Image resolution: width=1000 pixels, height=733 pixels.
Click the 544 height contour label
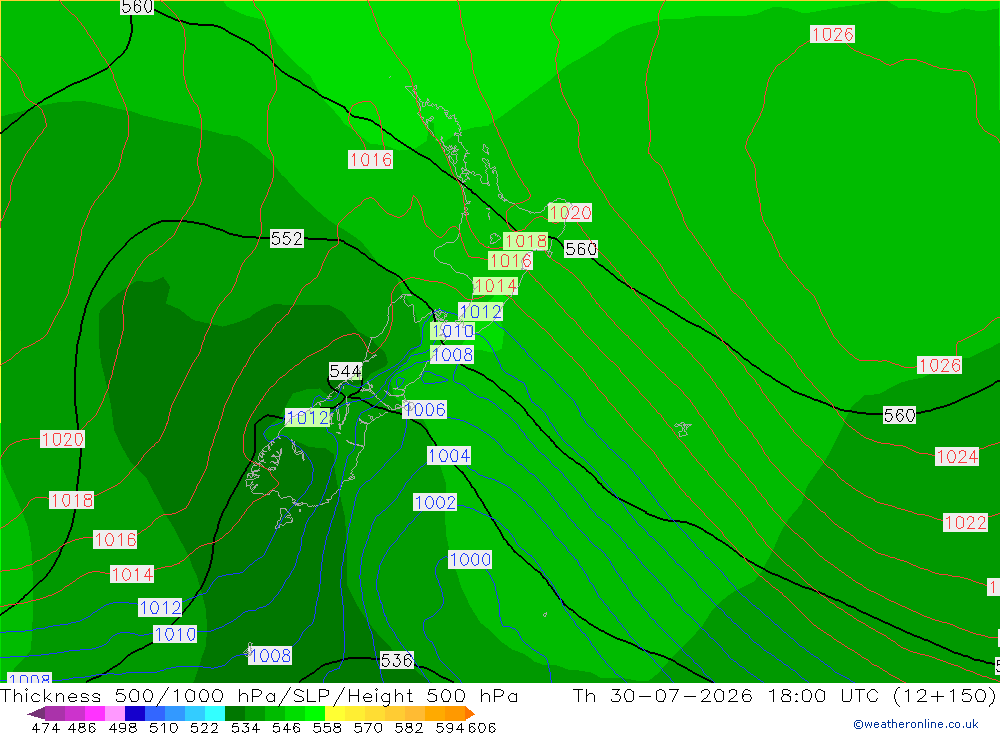coord(346,371)
